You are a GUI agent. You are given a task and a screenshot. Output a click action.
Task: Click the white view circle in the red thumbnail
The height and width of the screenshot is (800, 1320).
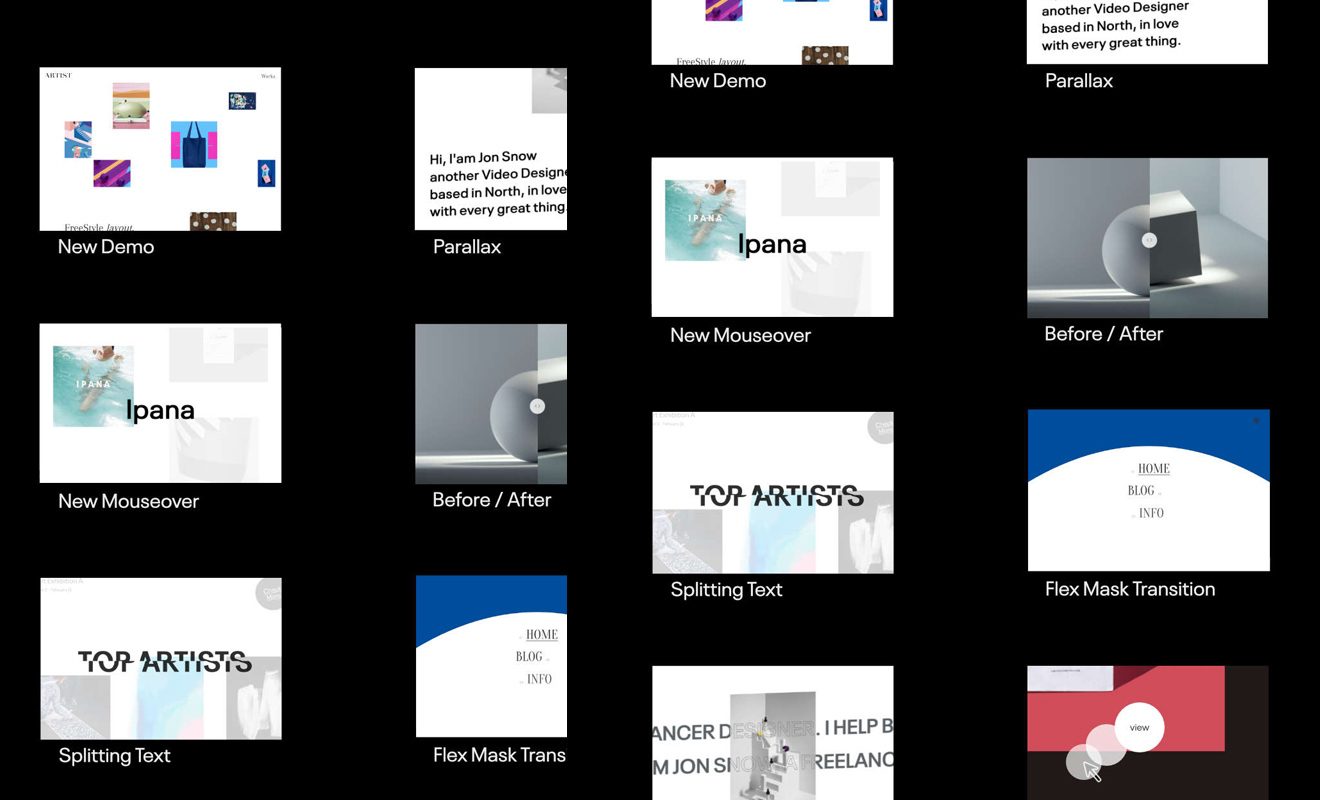[x=1139, y=728]
